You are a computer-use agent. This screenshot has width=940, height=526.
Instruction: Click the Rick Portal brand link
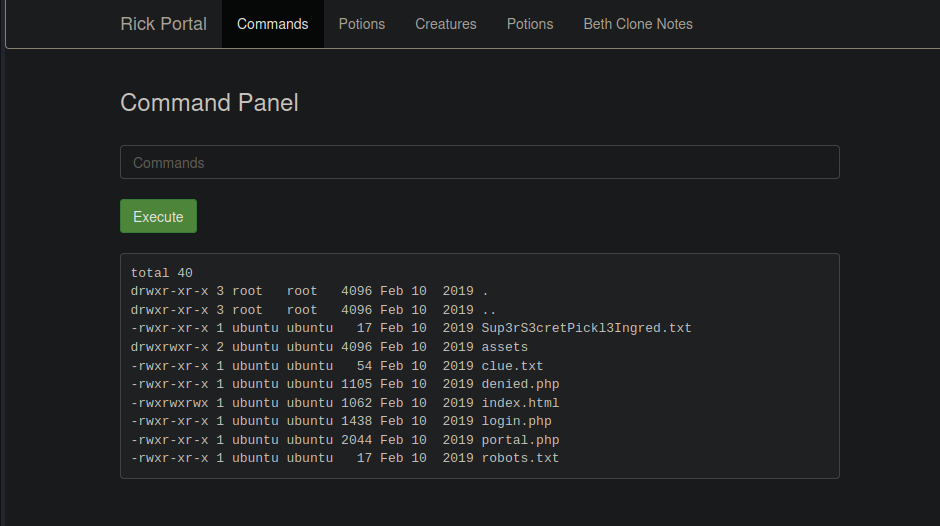[x=163, y=24]
